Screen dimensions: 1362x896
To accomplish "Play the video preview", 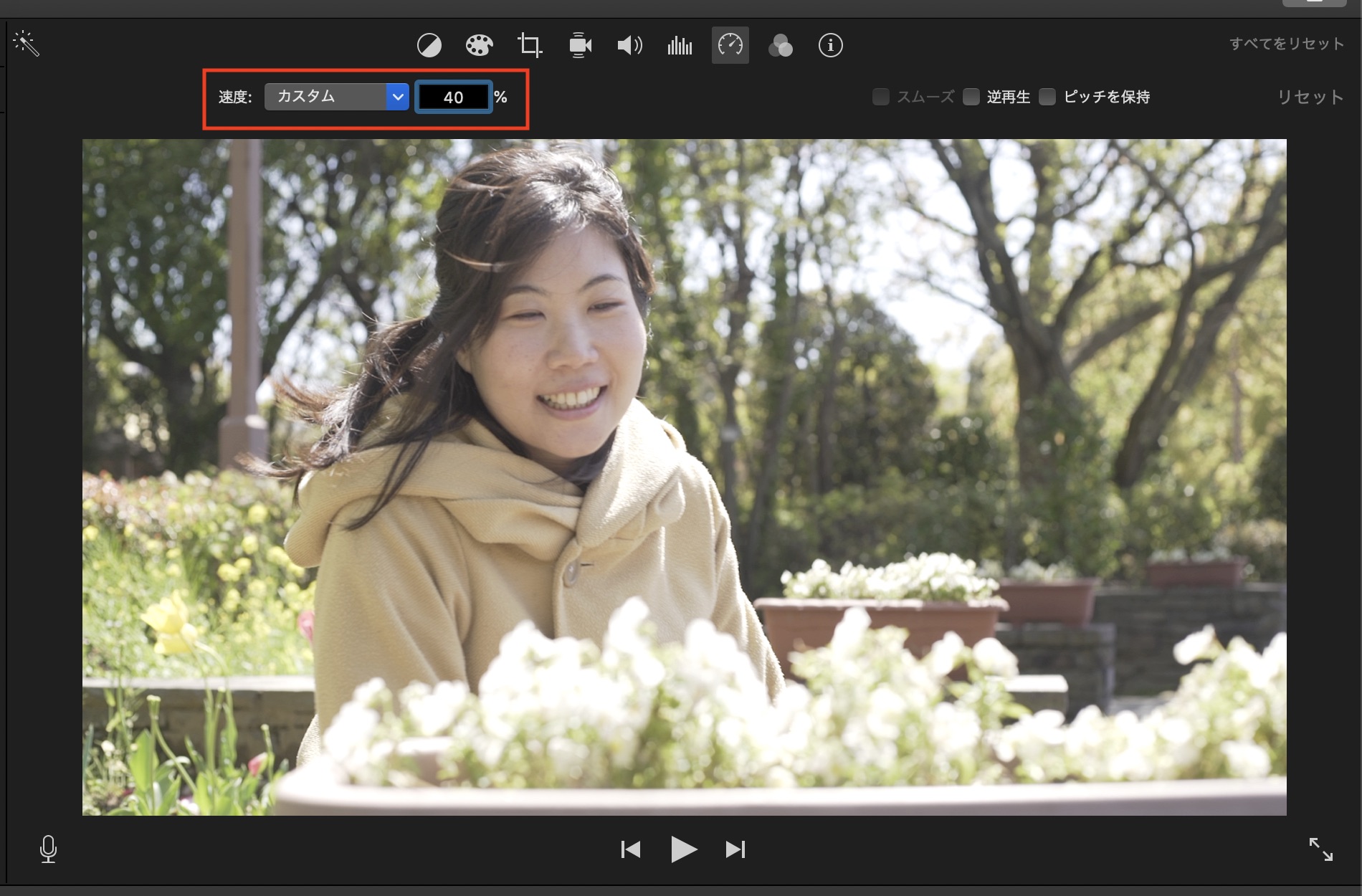I will (683, 849).
